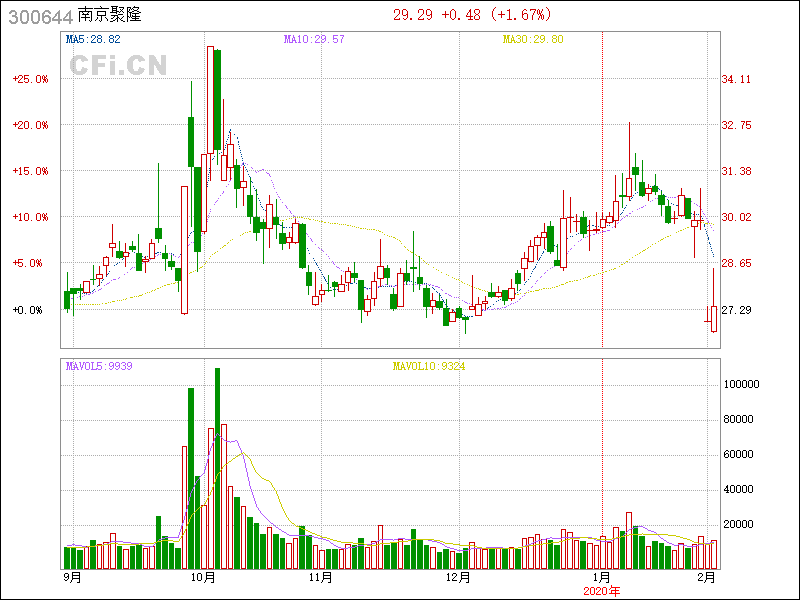
Task: Click the stock code 300644
Action: 39,15
